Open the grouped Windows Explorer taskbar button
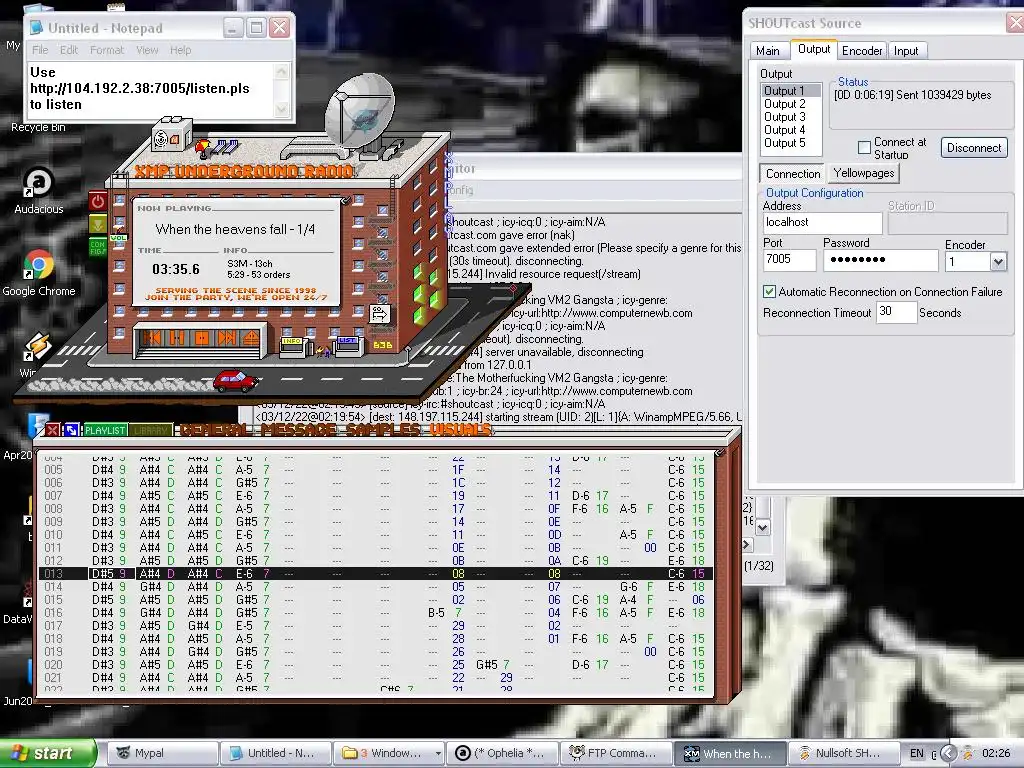 (391, 754)
